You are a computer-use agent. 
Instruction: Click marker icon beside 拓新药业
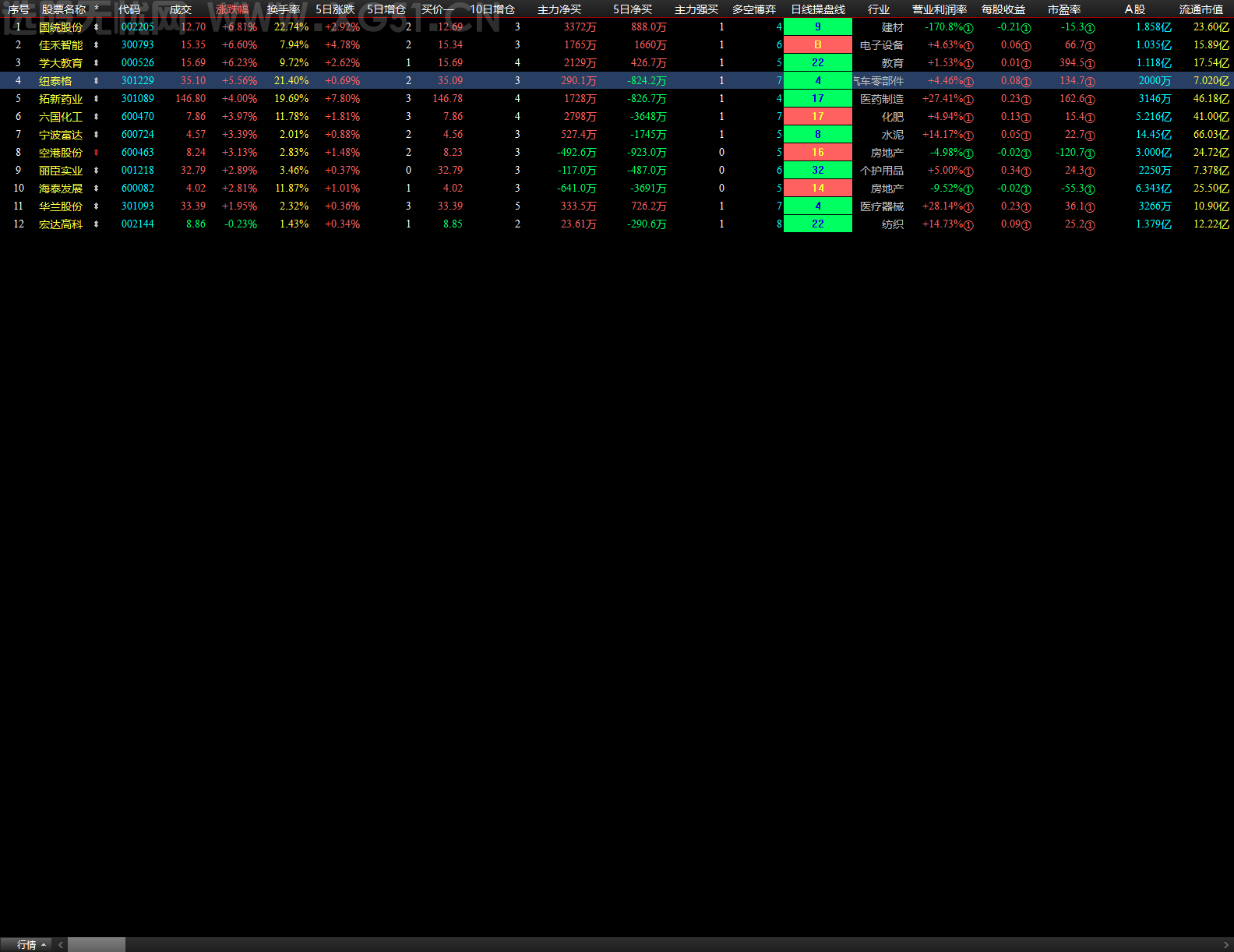[96, 99]
